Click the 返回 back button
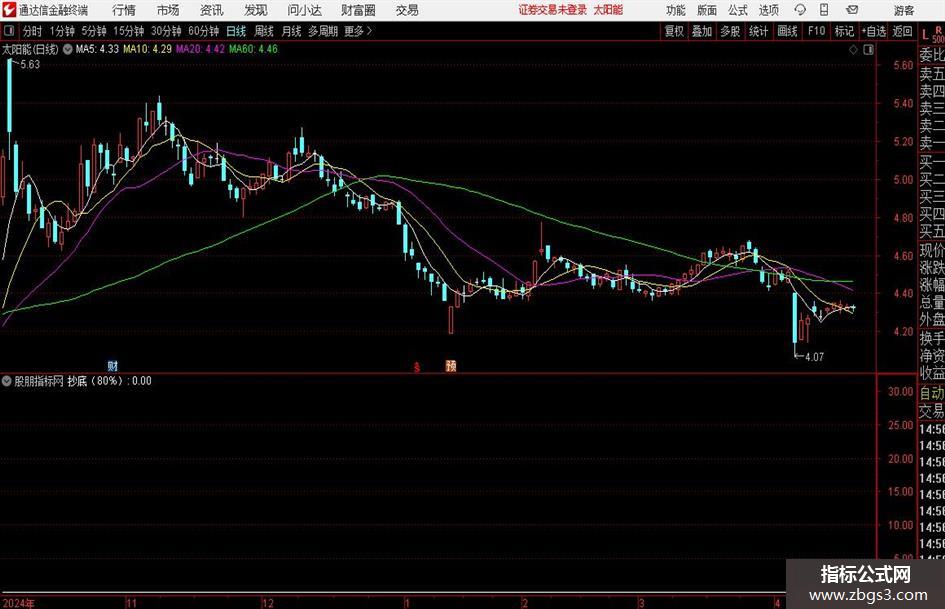The image size is (945, 609). pyautogui.click(x=902, y=31)
